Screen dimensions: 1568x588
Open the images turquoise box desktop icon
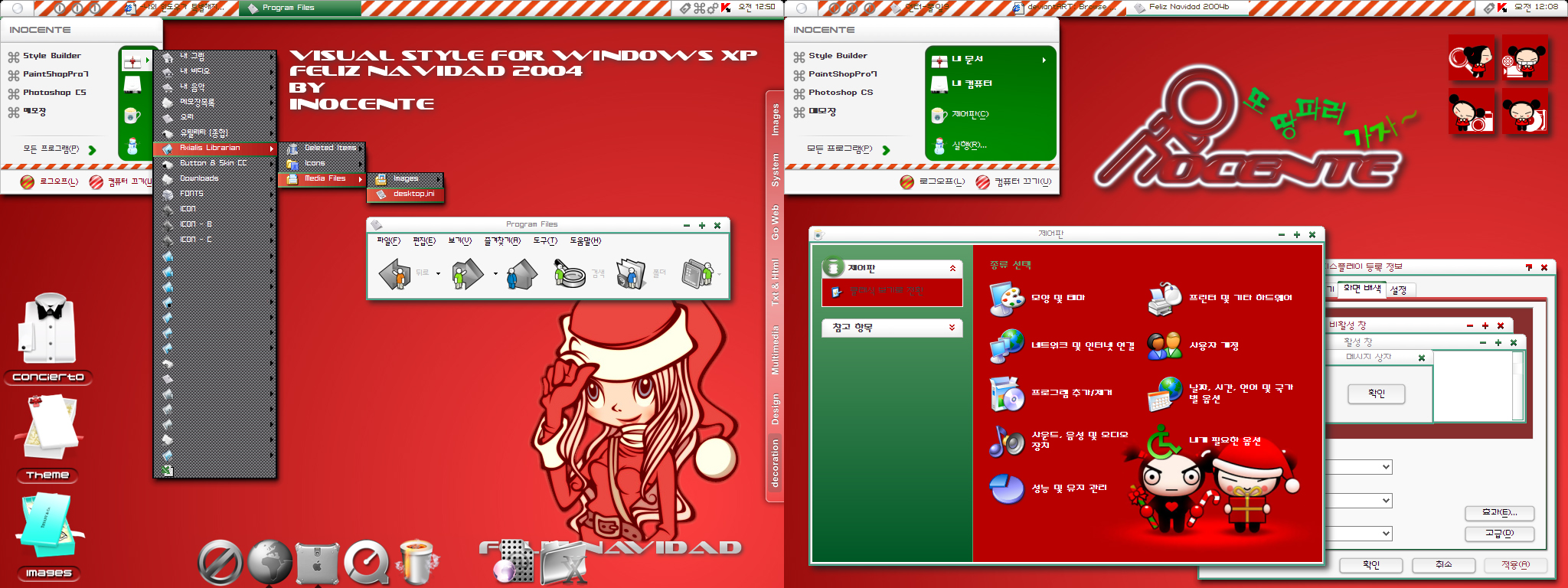click(x=48, y=526)
